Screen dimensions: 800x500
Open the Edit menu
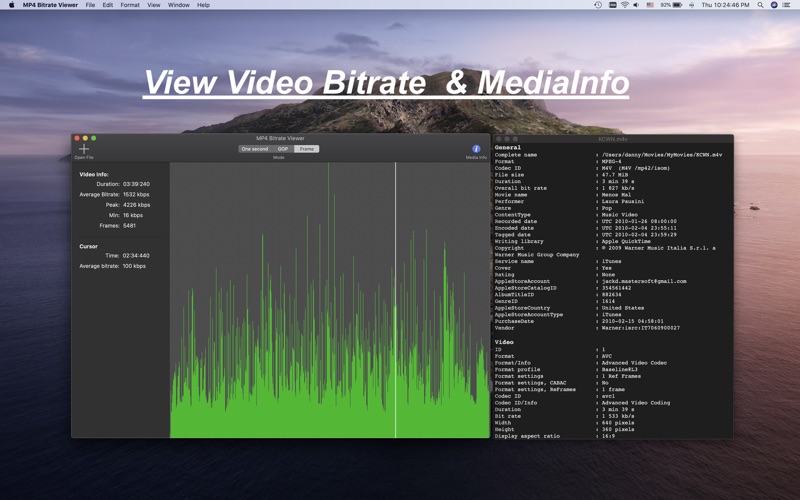point(108,5)
